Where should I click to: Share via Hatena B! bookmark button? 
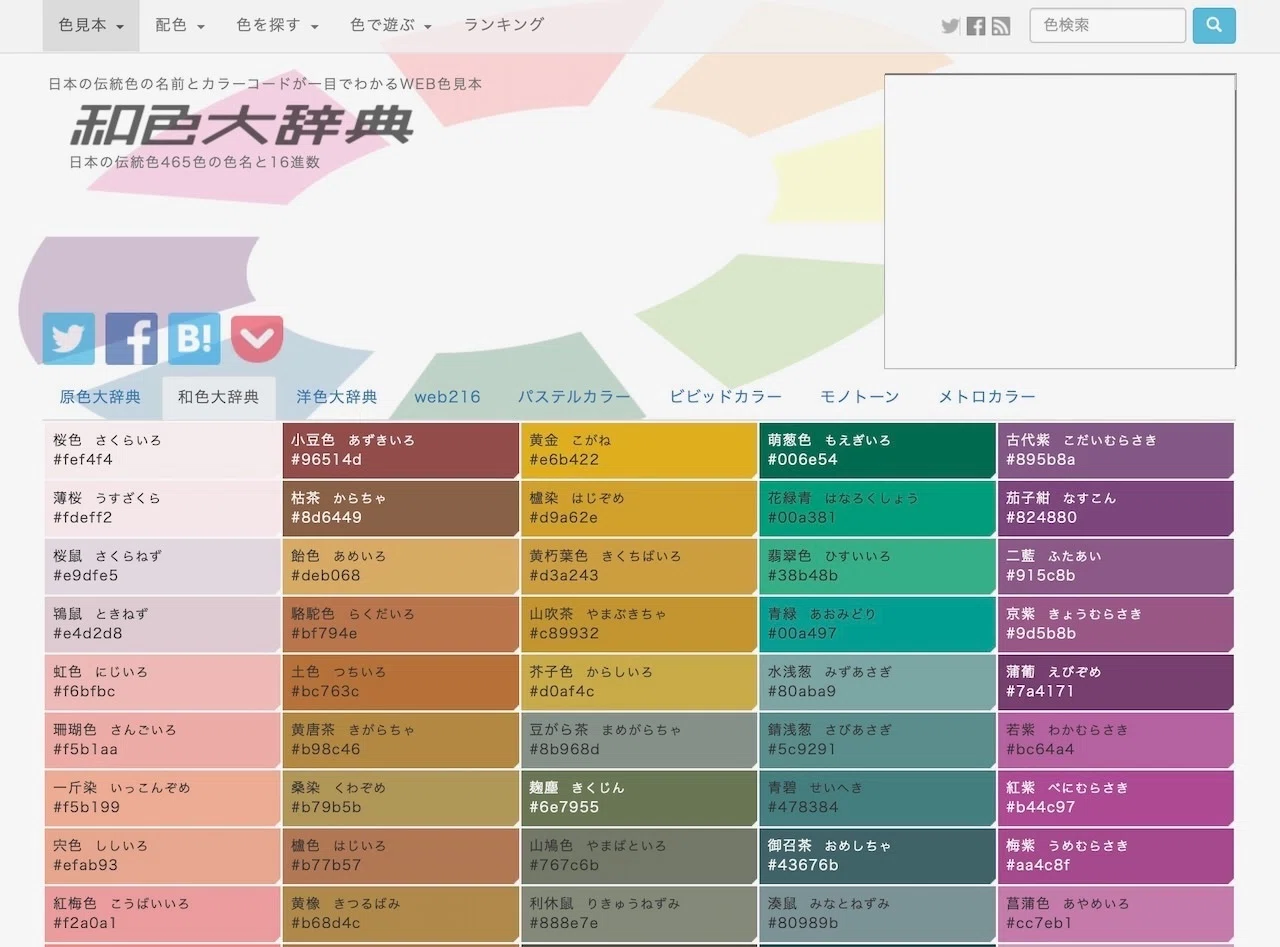click(195, 339)
